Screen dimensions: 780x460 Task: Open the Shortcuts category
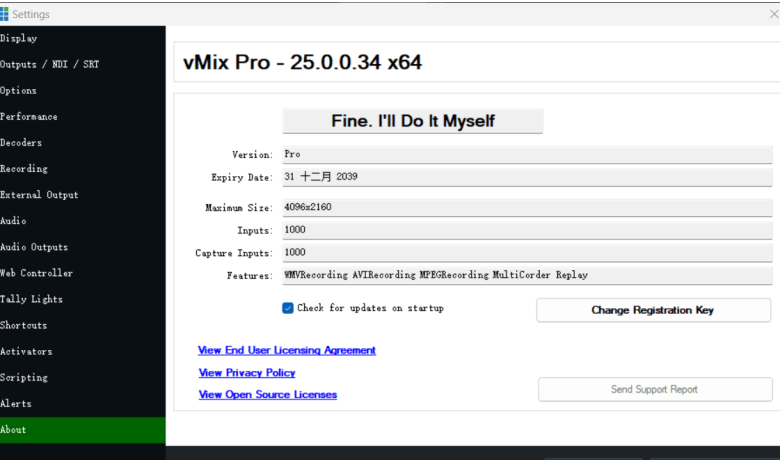[83, 325]
